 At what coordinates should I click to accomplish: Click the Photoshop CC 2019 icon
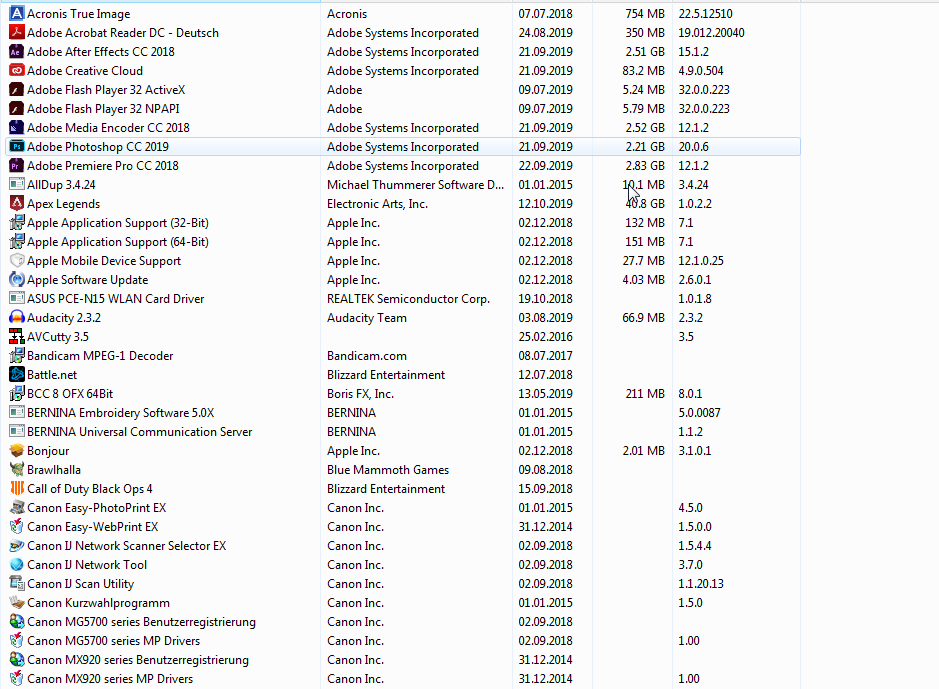17,147
